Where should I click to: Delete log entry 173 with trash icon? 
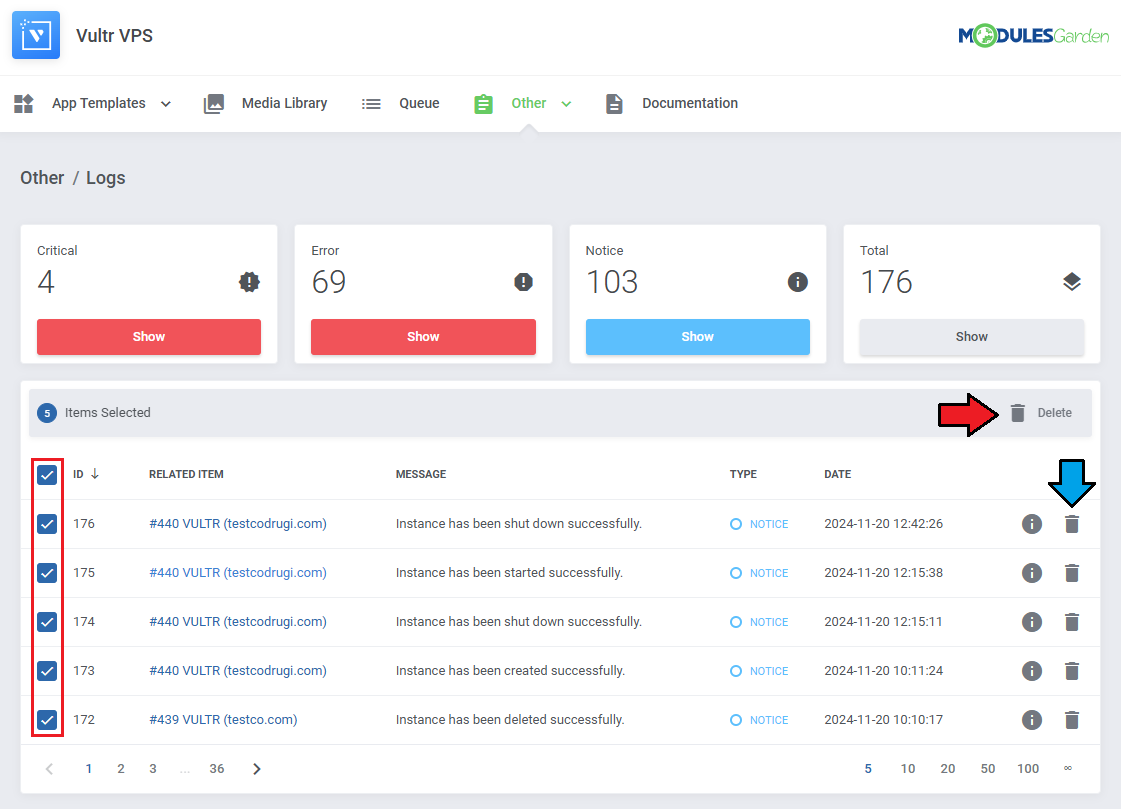point(1072,670)
